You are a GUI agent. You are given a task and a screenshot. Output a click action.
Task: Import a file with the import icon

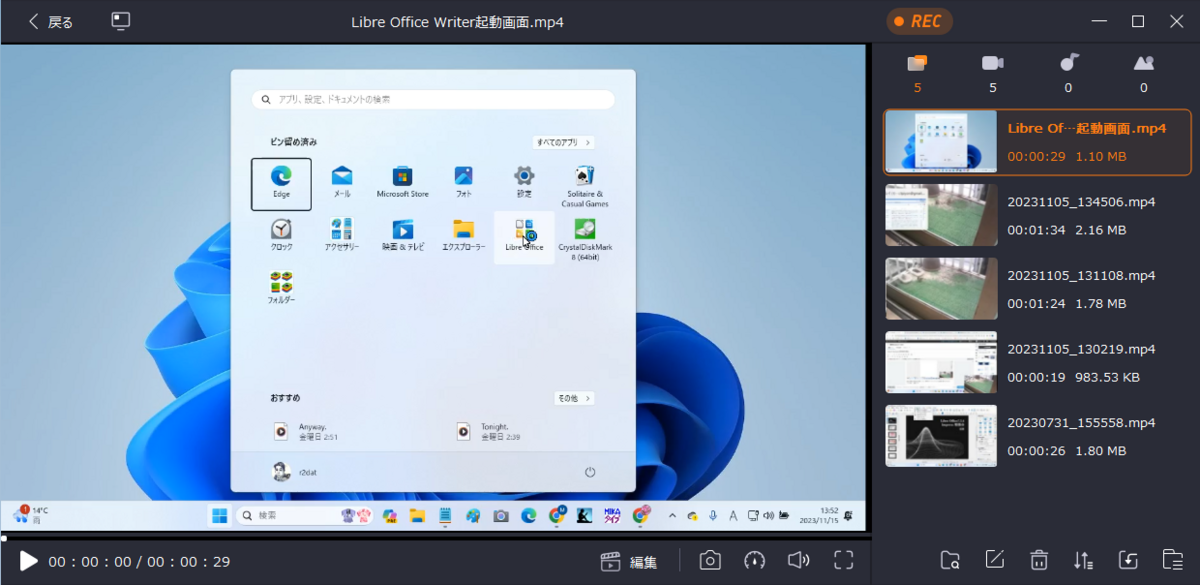point(1128,561)
